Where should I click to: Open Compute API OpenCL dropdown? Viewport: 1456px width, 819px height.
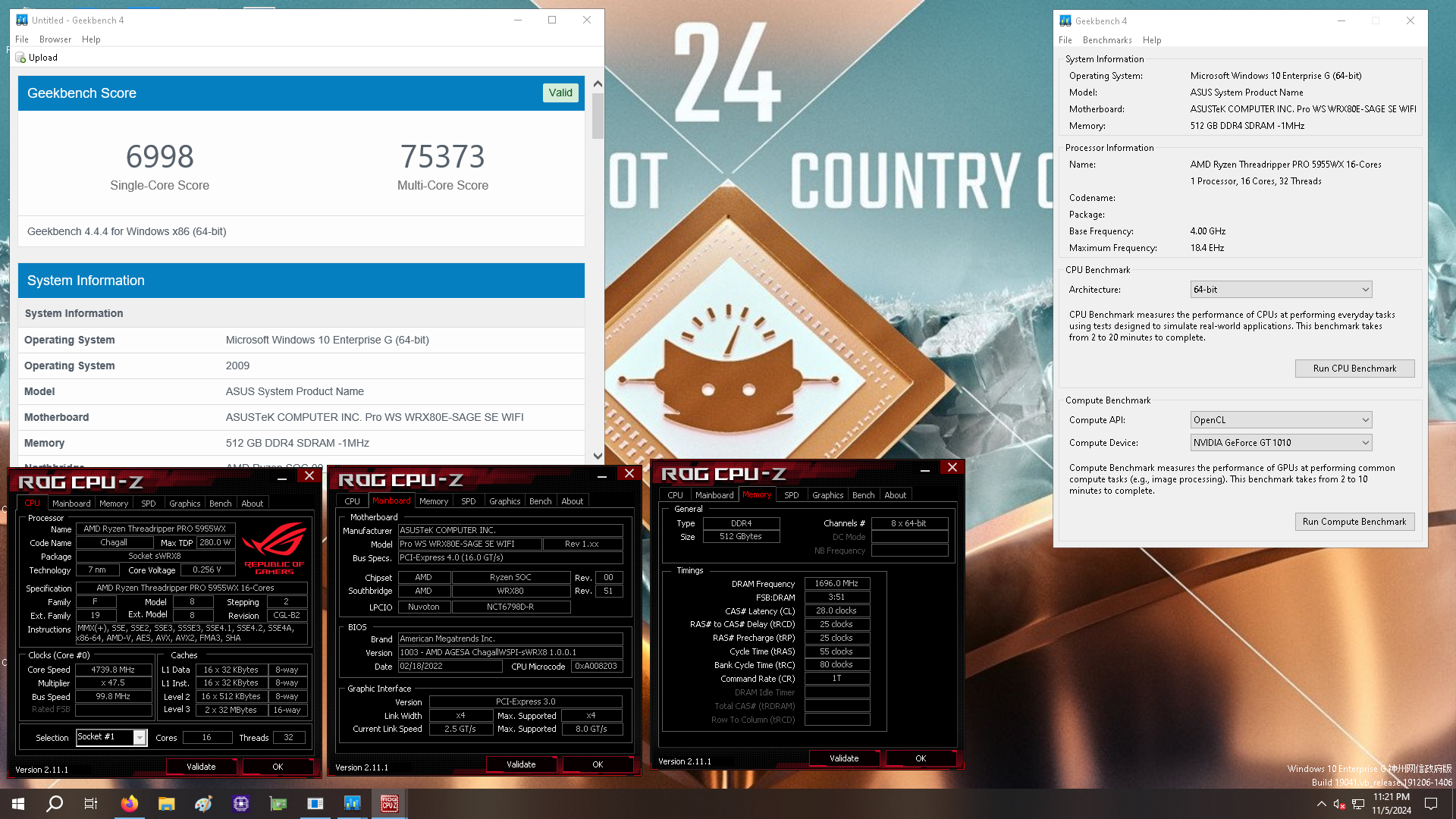(x=1281, y=420)
